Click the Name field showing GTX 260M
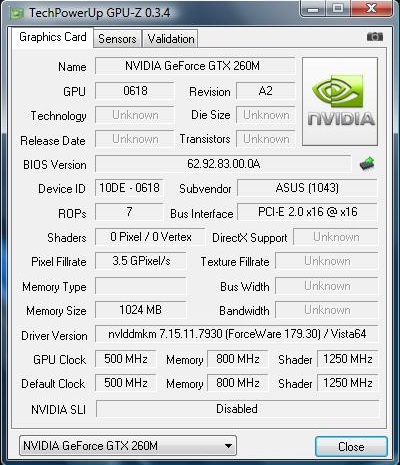Screen dimensions: 400x465 pos(195,66)
